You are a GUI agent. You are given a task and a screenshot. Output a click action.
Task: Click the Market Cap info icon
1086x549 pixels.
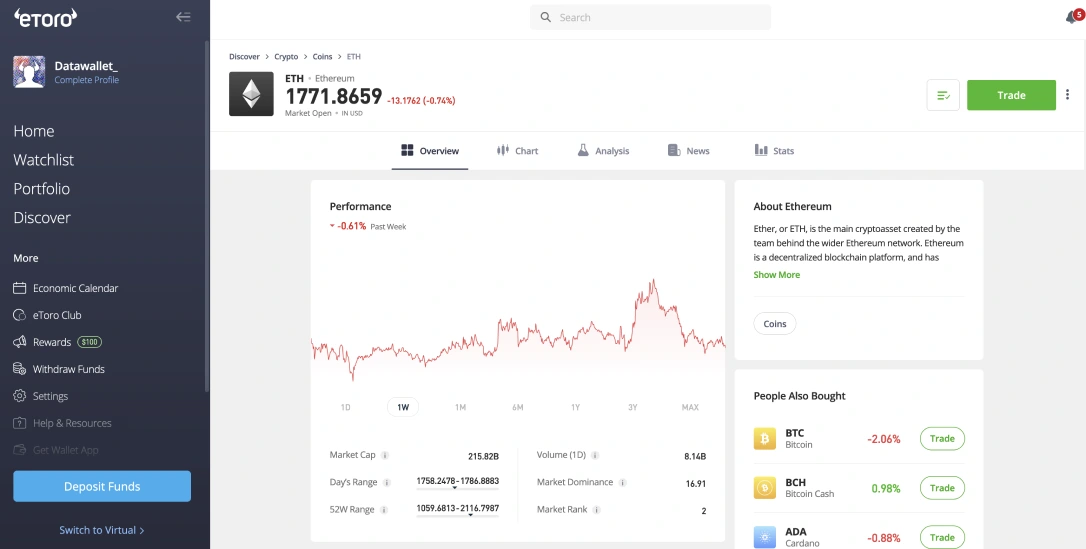(x=385, y=456)
